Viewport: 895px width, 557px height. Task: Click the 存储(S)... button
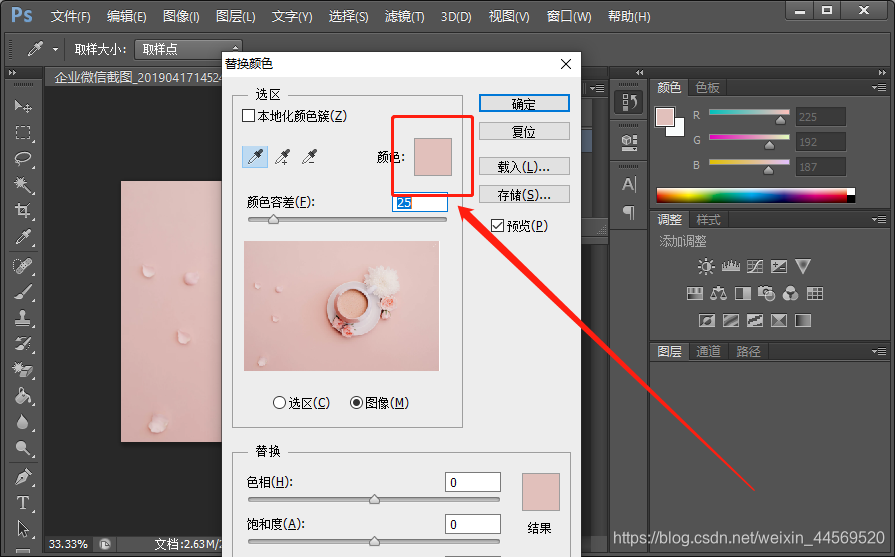pyautogui.click(x=524, y=194)
